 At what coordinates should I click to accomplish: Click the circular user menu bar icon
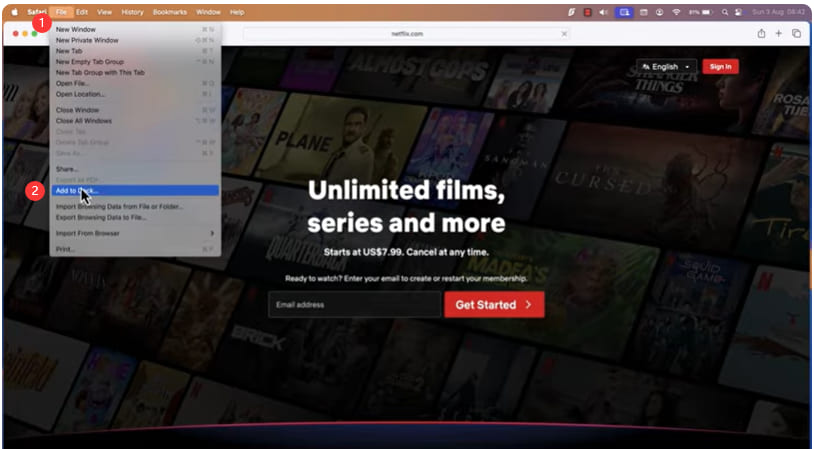(x=659, y=12)
